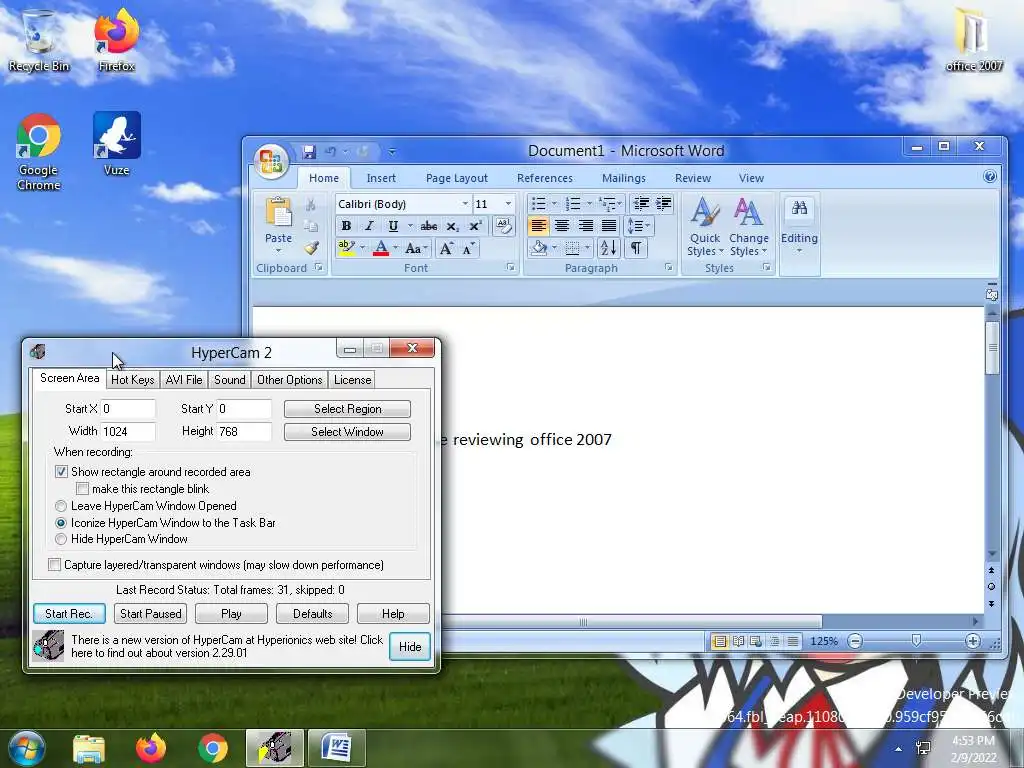Screen dimensions: 1024x768
Task: Open the Page Layout ribbon tab
Action: (x=456, y=178)
